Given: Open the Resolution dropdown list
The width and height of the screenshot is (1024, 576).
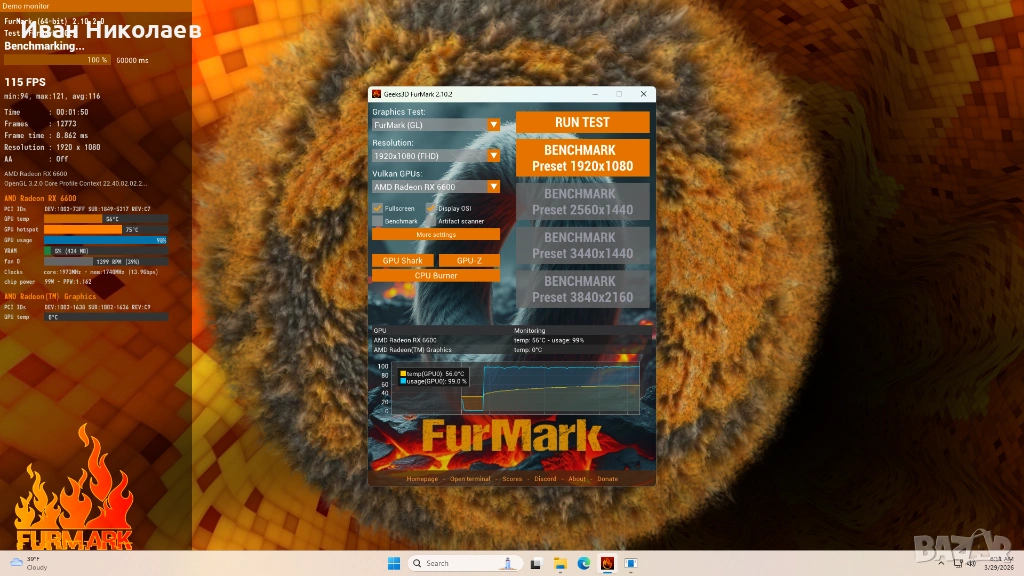Looking at the screenshot, I should click(x=493, y=156).
